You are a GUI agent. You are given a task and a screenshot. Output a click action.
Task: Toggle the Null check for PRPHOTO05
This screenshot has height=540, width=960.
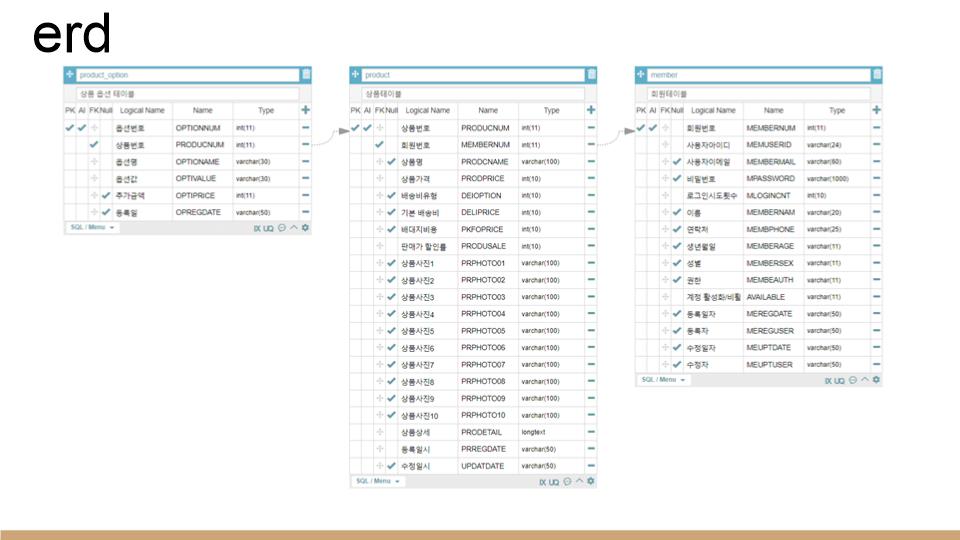391,331
